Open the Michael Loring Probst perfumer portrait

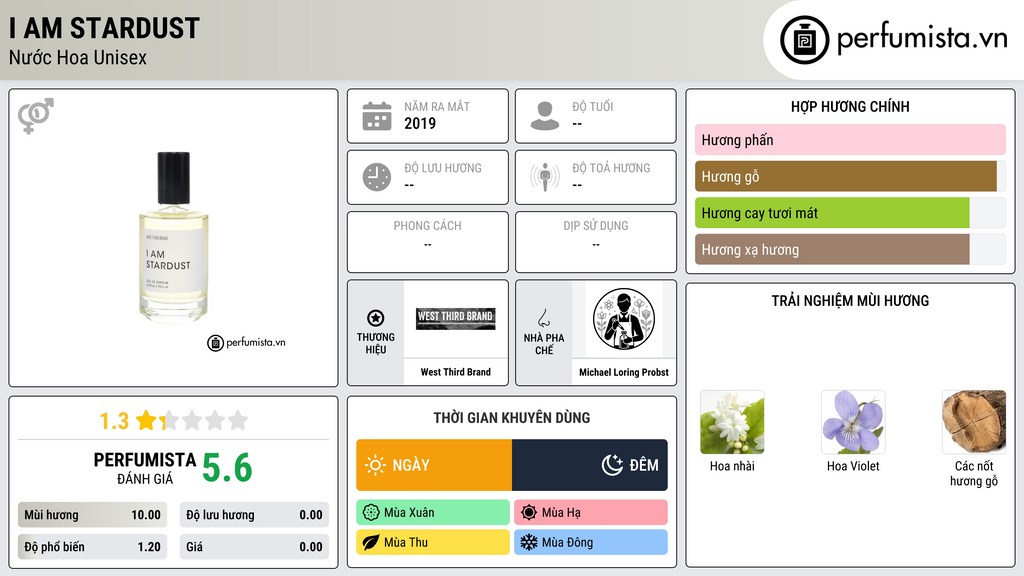pos(624,319)
